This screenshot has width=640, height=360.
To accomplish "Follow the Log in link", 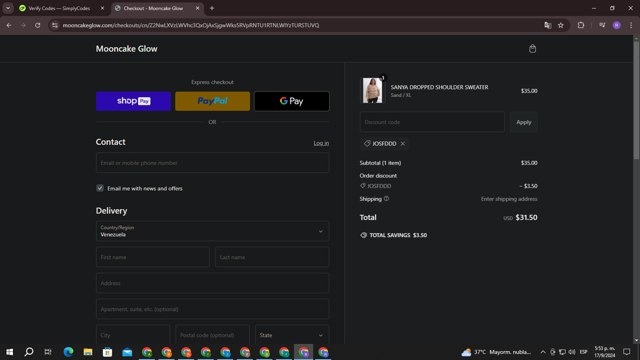I will coord(321,143).
